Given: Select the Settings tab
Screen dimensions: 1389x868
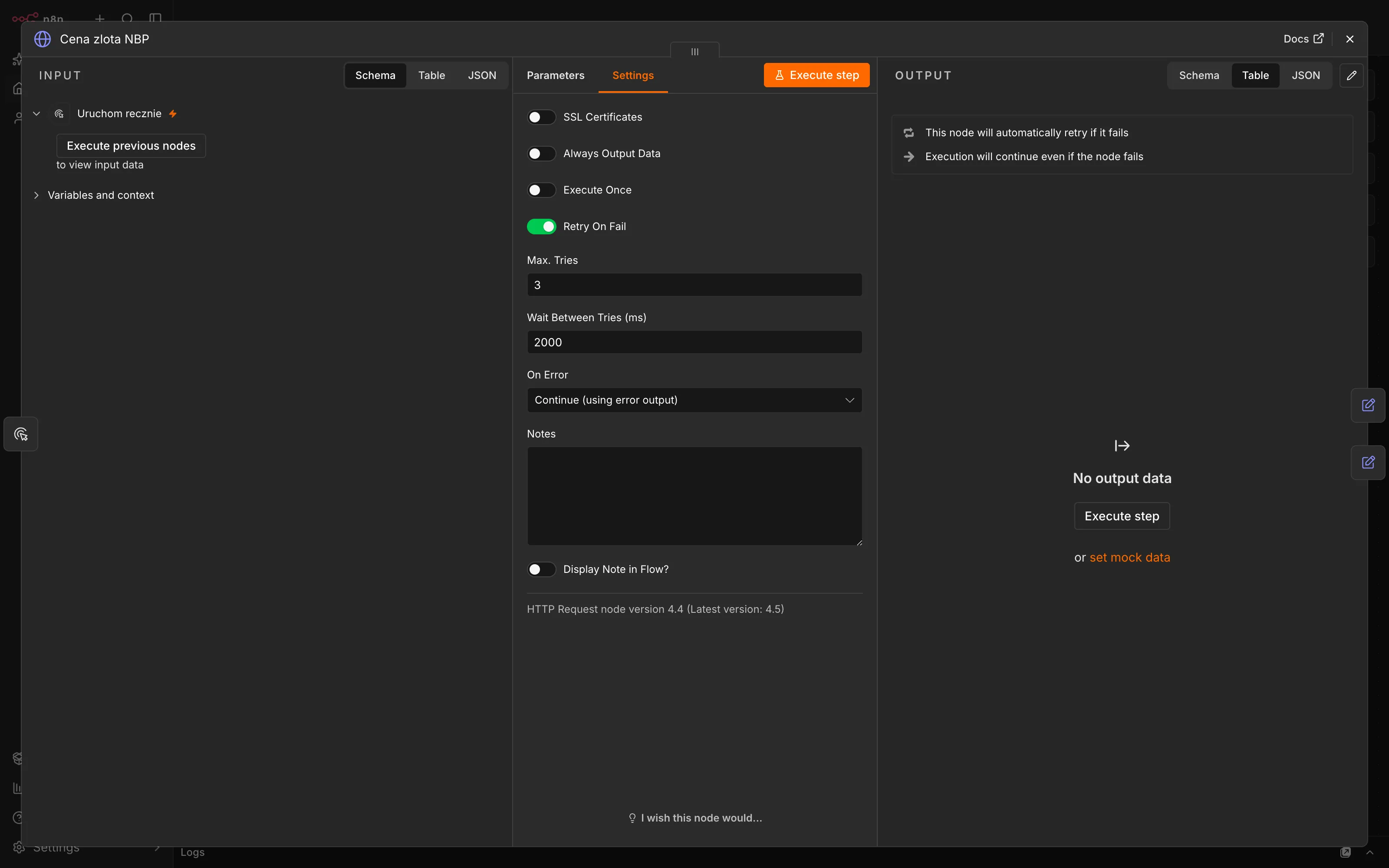Looking at the screenshot, I should 632,75.
